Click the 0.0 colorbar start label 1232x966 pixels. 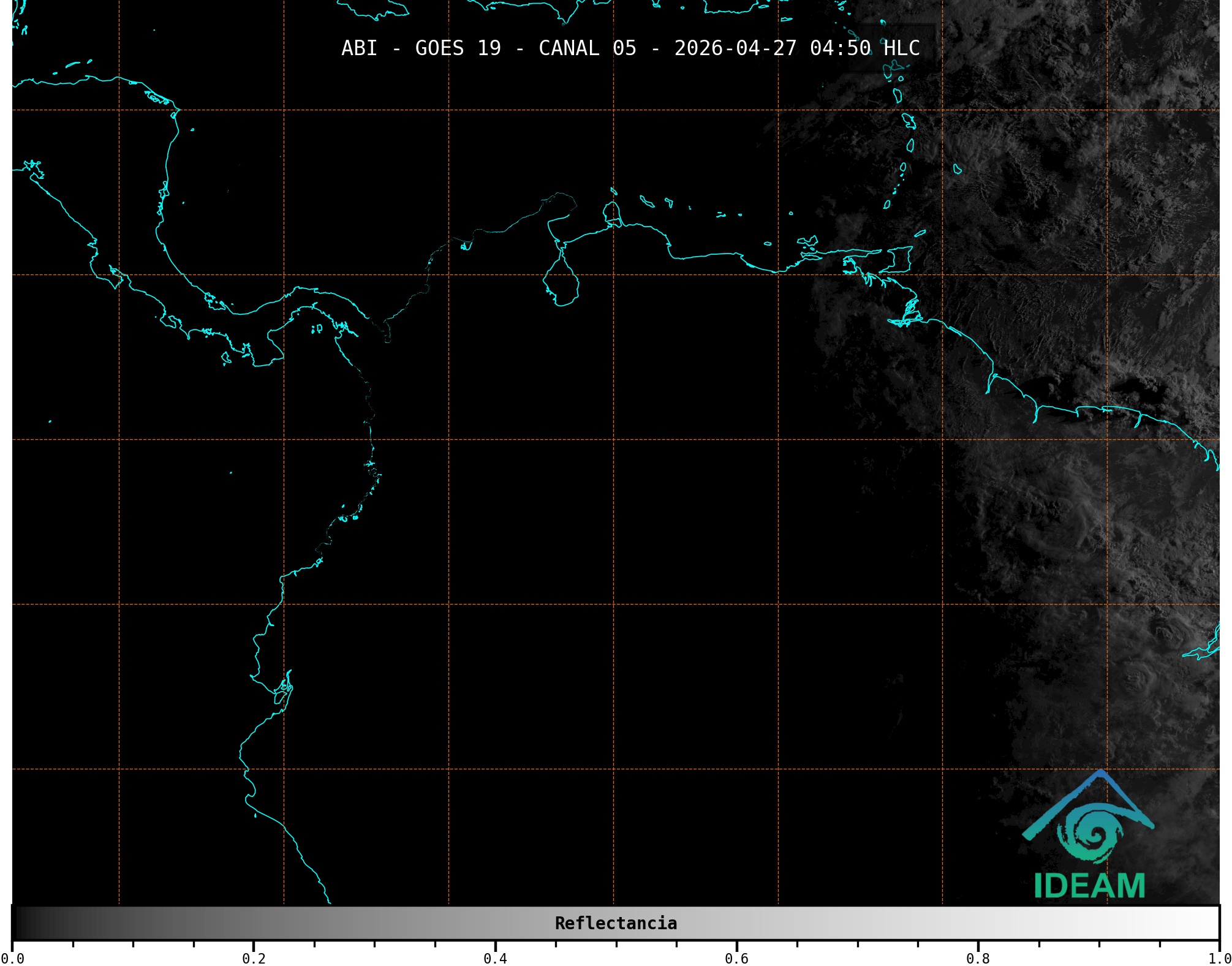(x=12, y=958)
